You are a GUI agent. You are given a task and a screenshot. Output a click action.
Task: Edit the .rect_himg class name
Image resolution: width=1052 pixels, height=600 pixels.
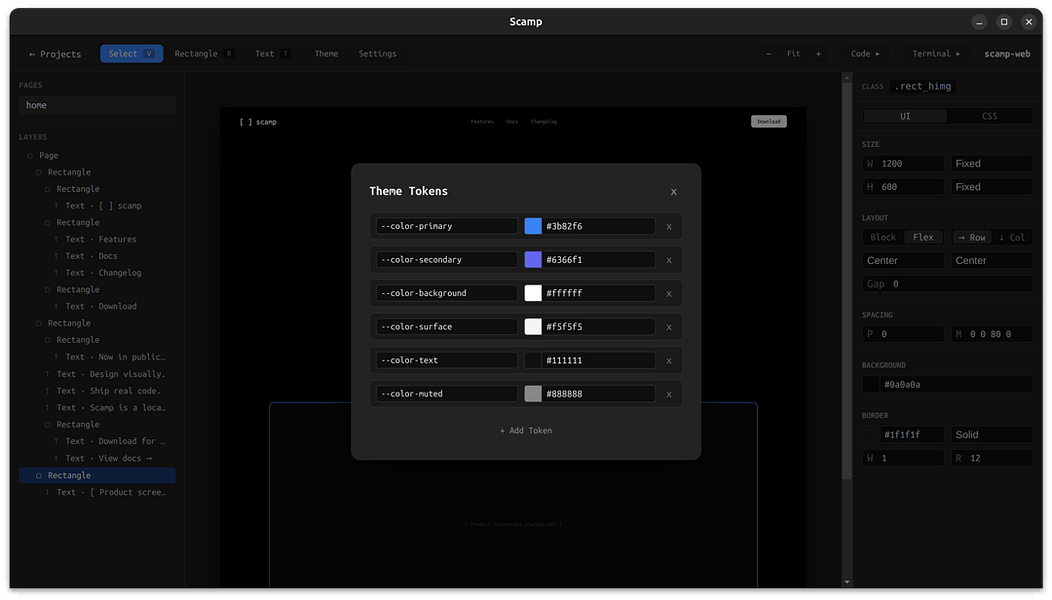point(923,86)
